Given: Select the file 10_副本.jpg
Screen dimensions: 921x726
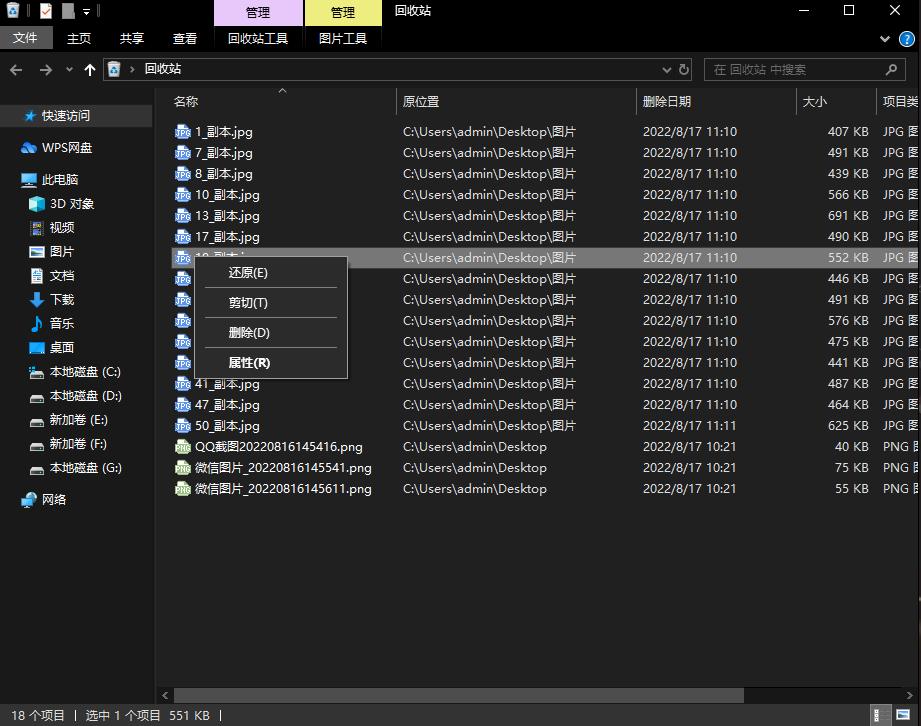Looking at the screenshot, I should click(227, 194).
